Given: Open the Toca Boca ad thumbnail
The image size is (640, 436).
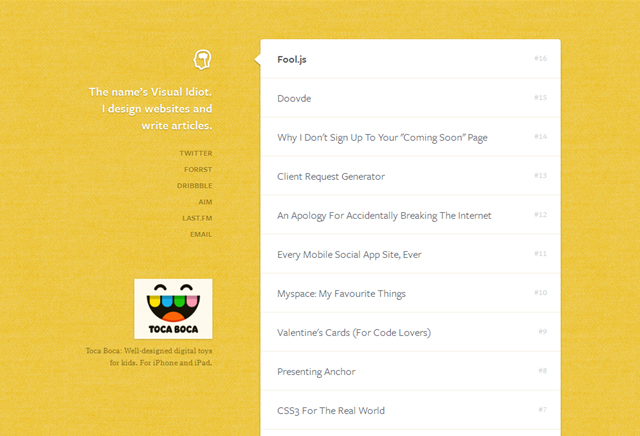Looking at the screenshot, I should [x=173, y=309].
